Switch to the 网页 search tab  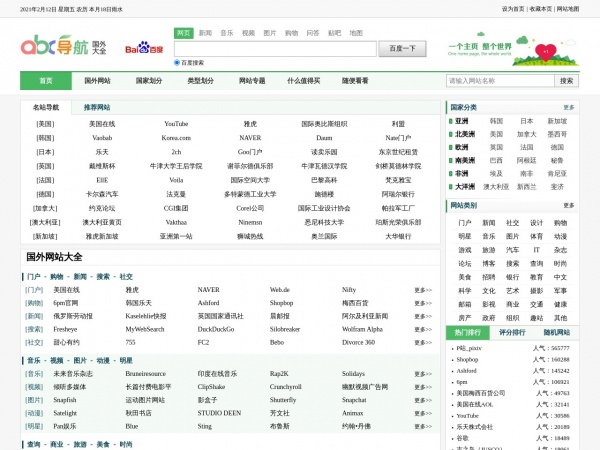pos(184,33)
